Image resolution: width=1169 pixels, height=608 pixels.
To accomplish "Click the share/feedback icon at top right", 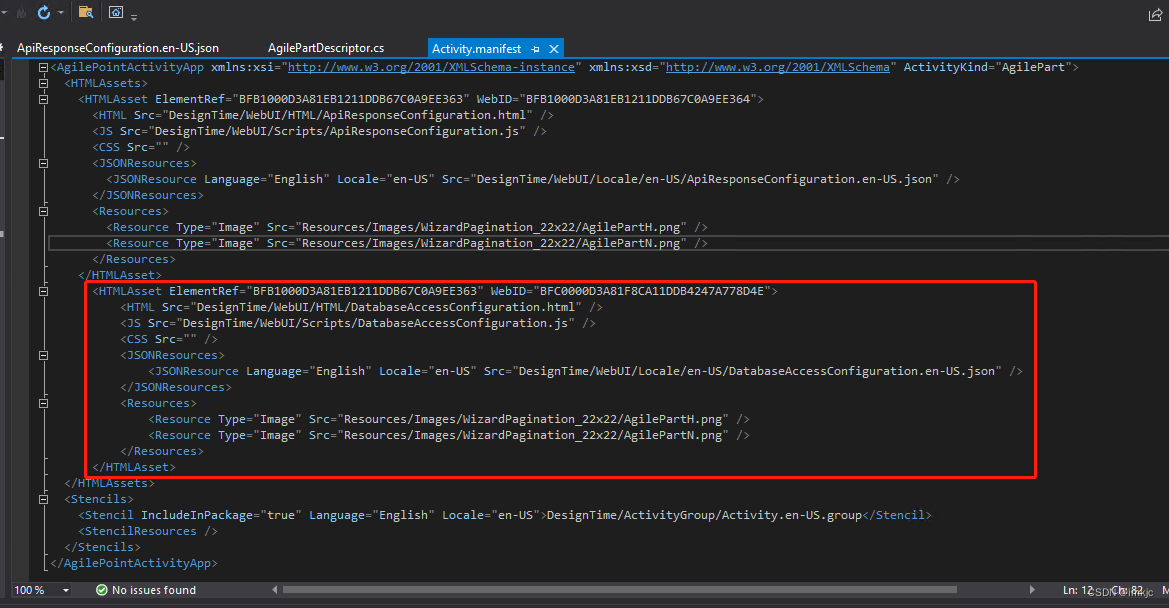I will click(x=1155, y=13).
